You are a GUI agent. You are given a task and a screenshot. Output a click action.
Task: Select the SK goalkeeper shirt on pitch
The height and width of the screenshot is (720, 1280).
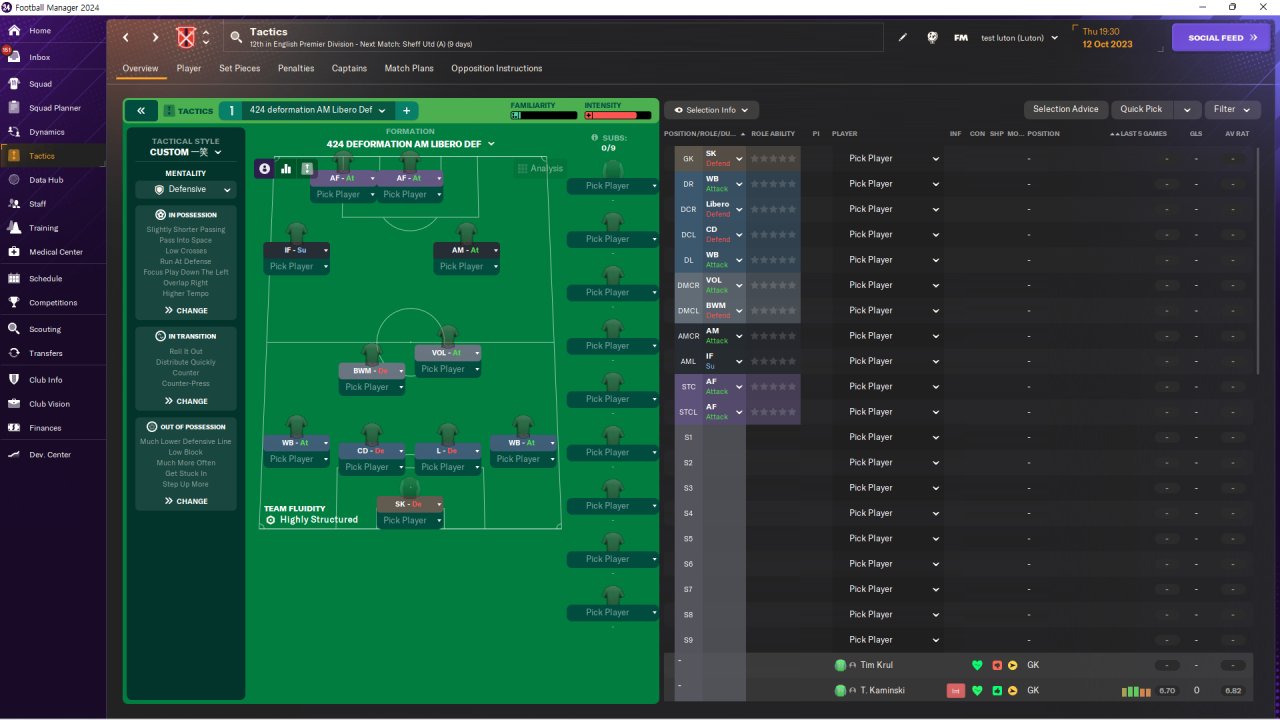(410, 487)
